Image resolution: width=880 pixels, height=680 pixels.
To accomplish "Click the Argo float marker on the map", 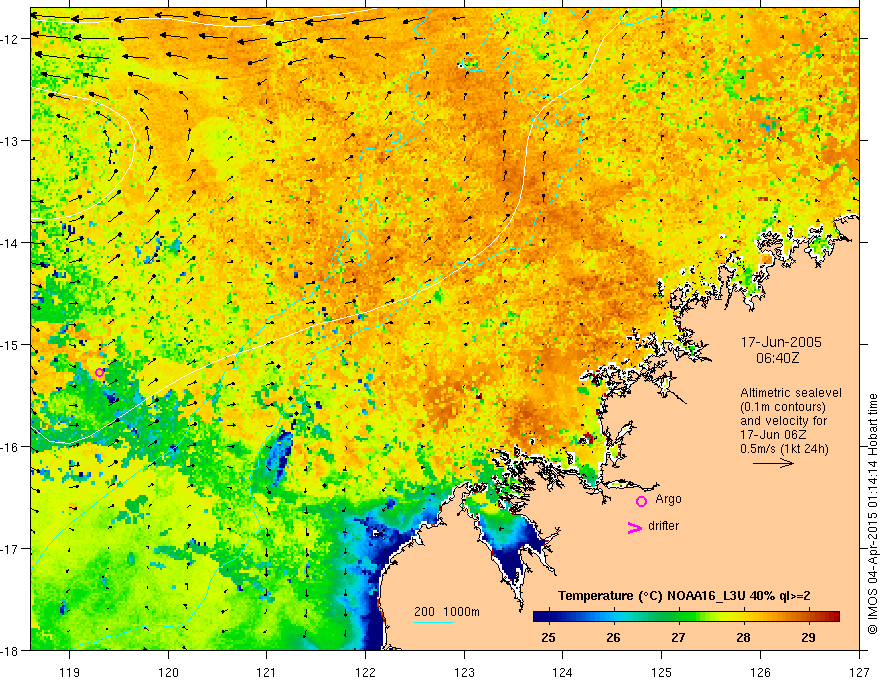I will (99, 373).
